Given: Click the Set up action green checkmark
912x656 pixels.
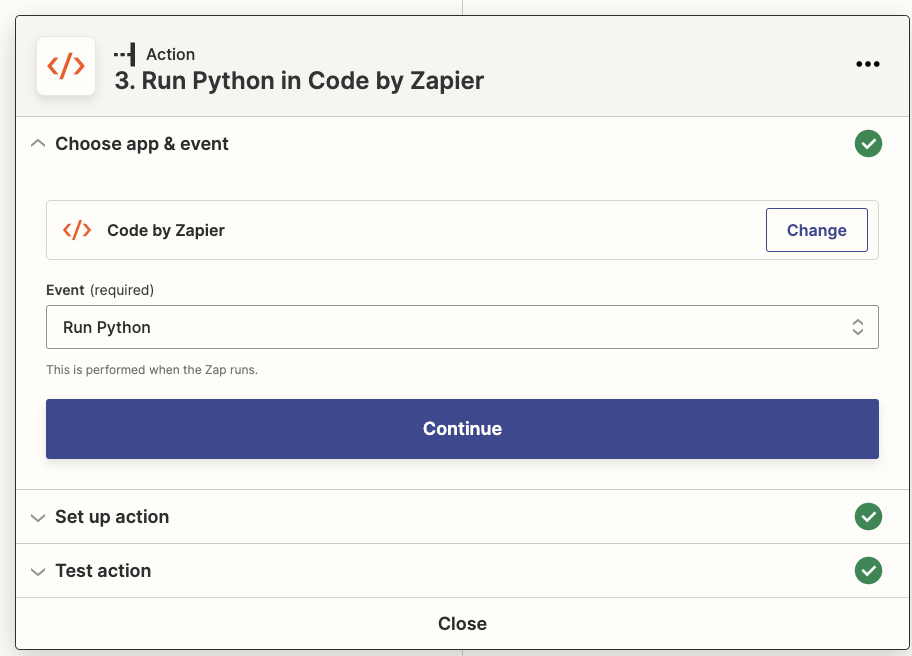Looking at the screenshot, I should coord(868,516).
